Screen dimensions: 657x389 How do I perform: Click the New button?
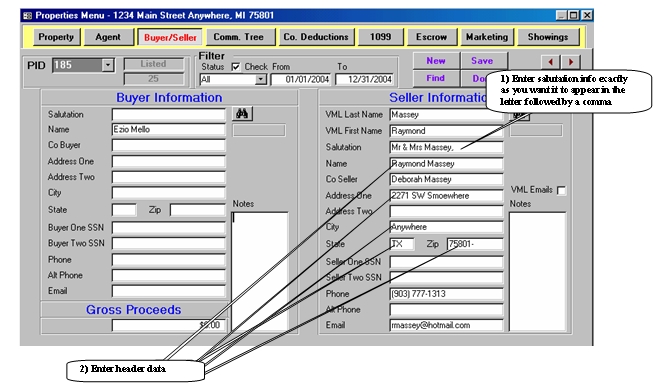436,61
